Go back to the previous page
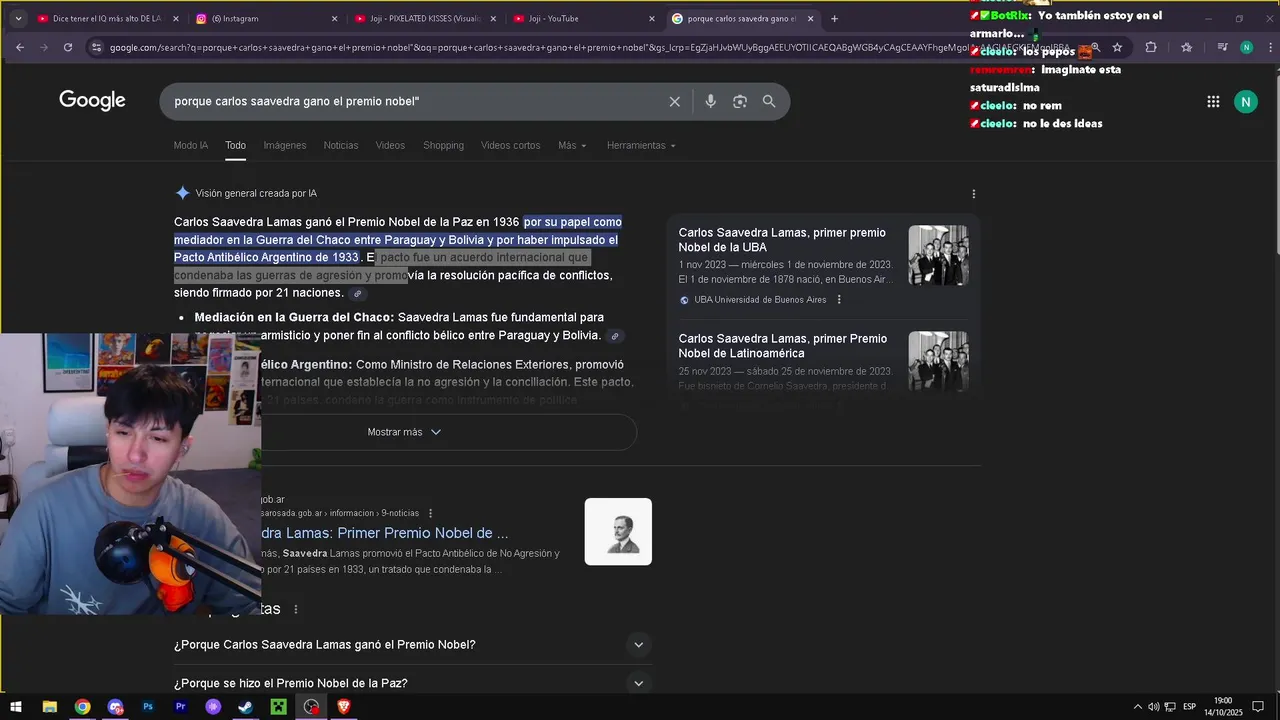This screenshot has width=1280, height=720. pos(19,47)
